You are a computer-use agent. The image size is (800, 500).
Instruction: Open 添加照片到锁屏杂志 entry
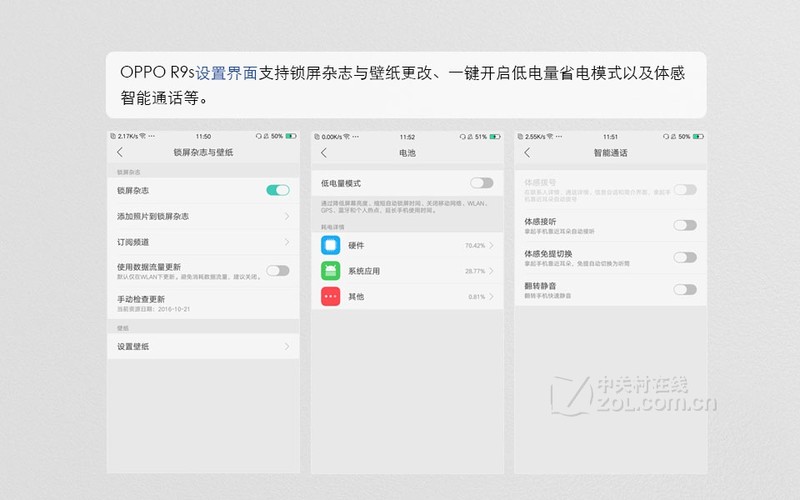pyautogui.click(x=203, y=216)
